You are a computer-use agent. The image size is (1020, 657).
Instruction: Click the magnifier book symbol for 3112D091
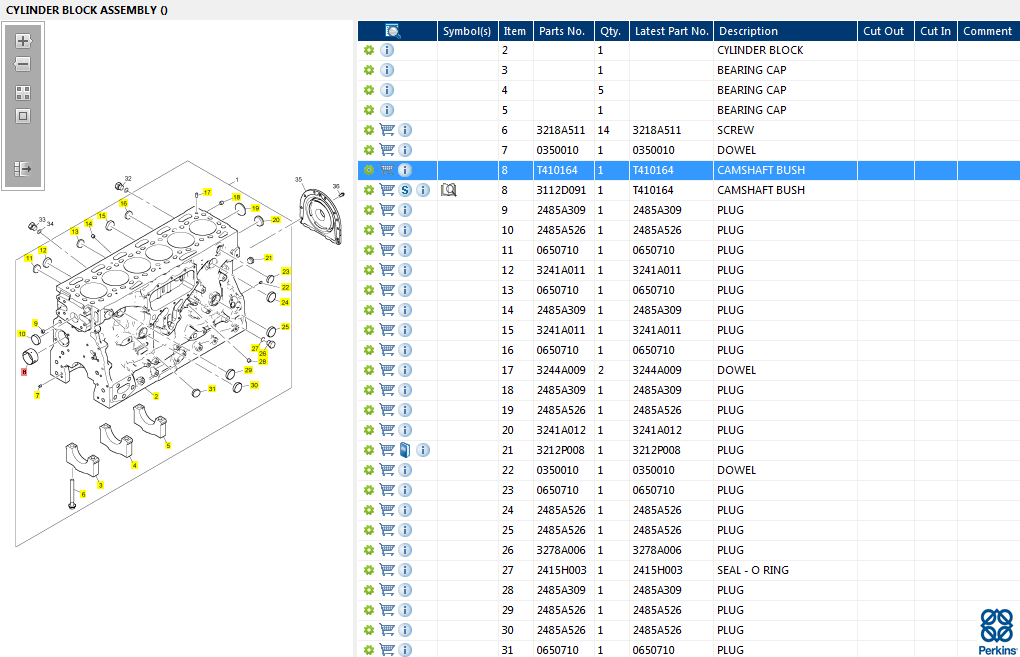(449, 190)
